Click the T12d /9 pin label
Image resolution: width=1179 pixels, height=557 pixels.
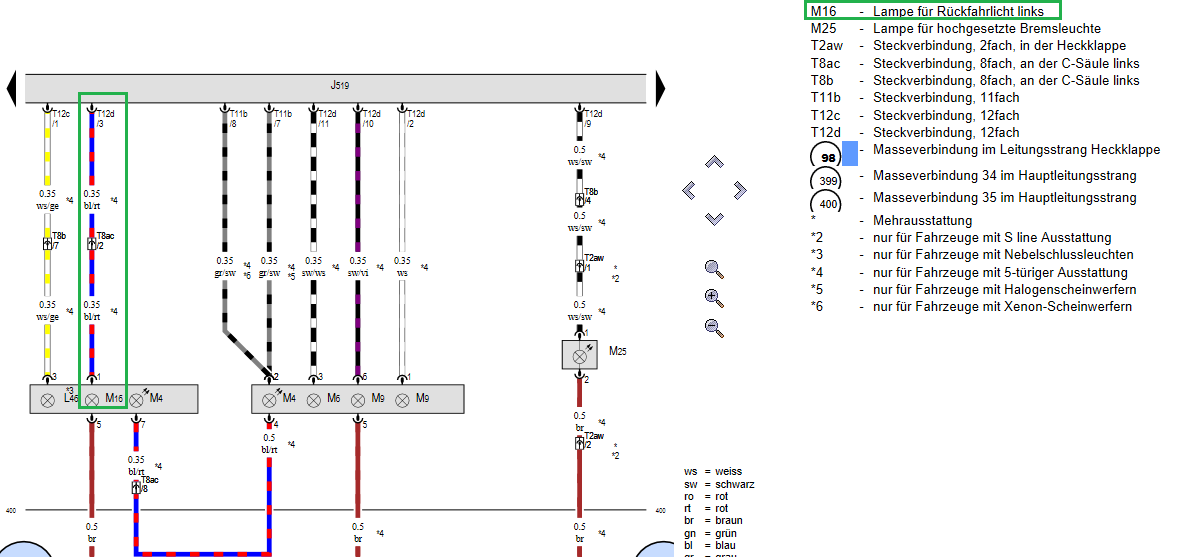tap(593, 118)
